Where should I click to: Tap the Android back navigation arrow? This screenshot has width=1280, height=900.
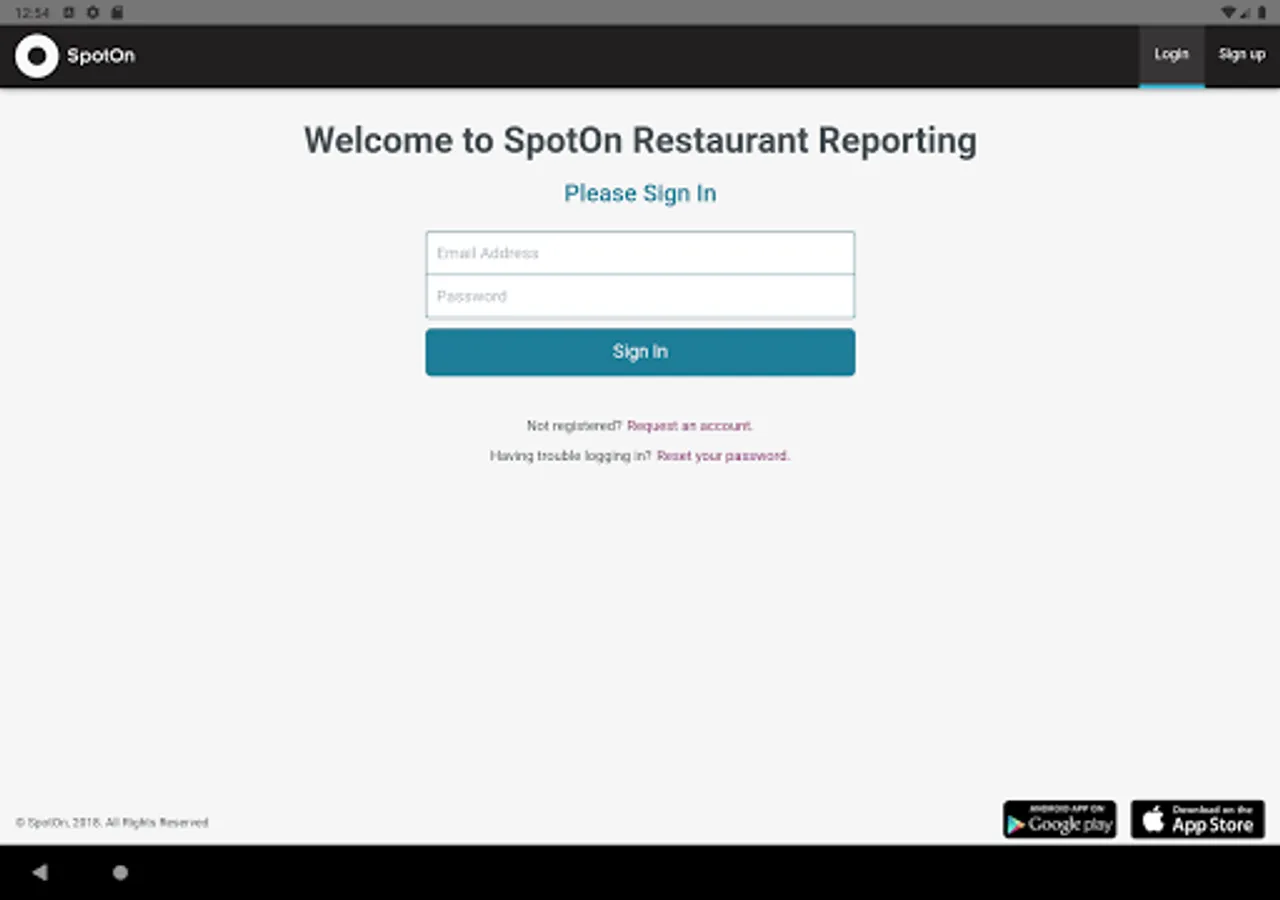[40, 872]
